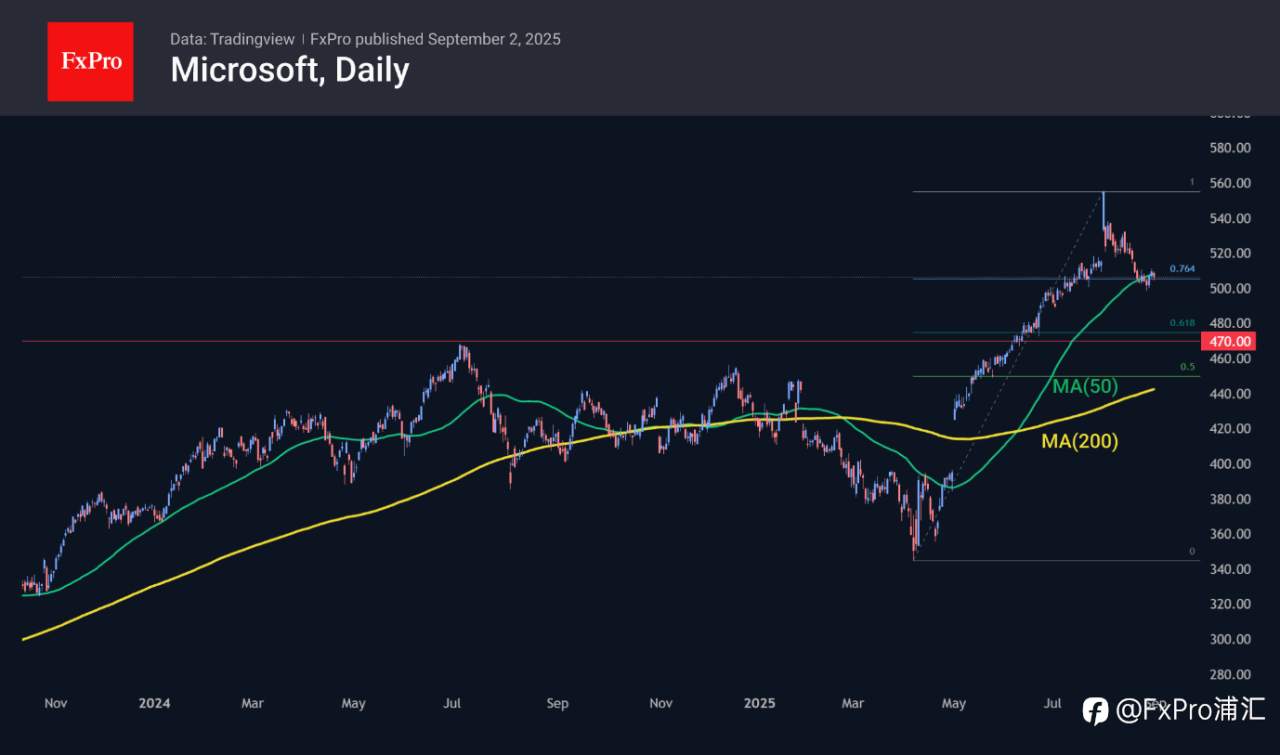Click the Jul label just before Sep

(452, 703)
